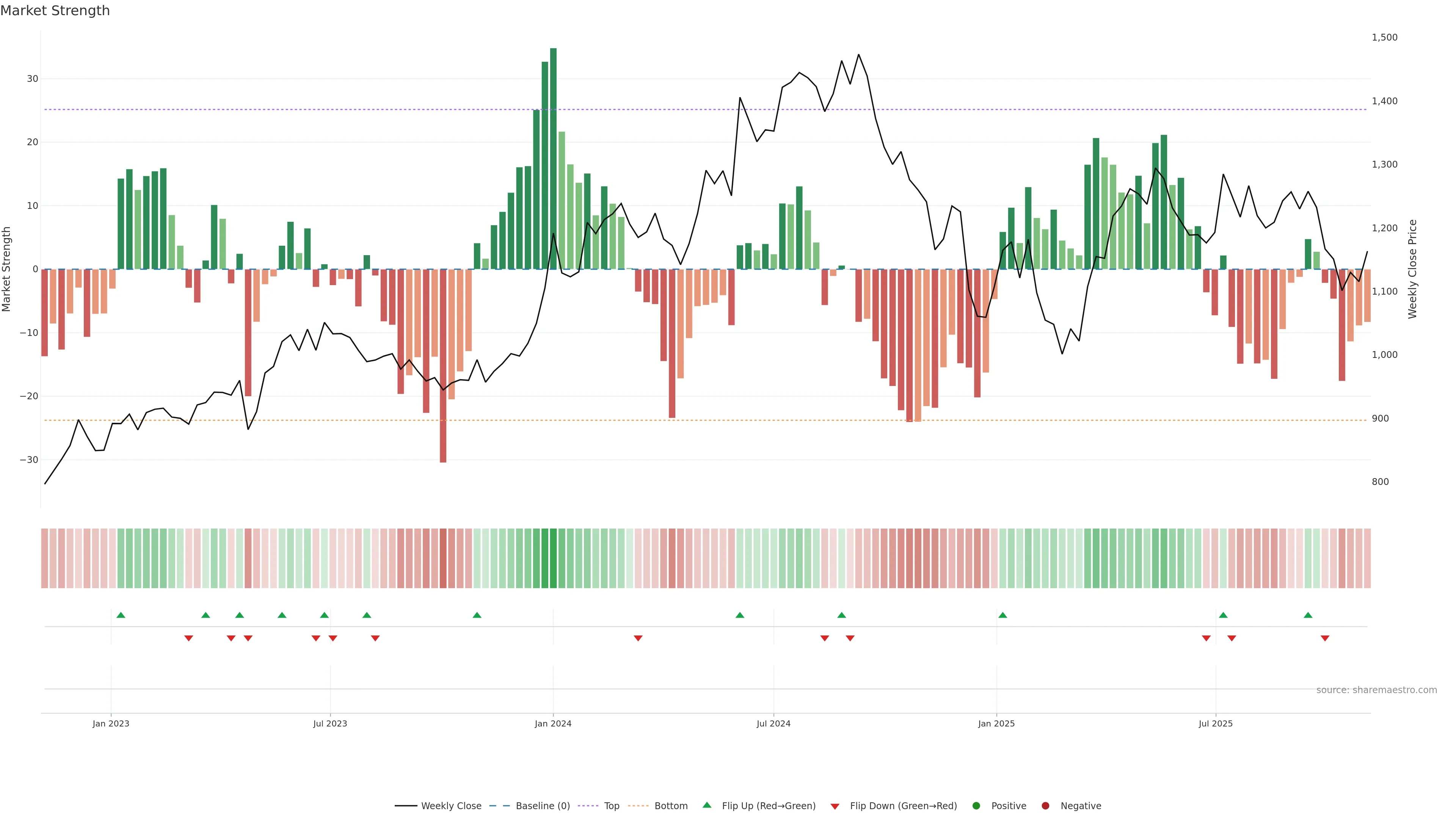Click the dark red Negative circle legend icon
1456x819 pixels.
pyautogui.click(x=1045, y=805)
